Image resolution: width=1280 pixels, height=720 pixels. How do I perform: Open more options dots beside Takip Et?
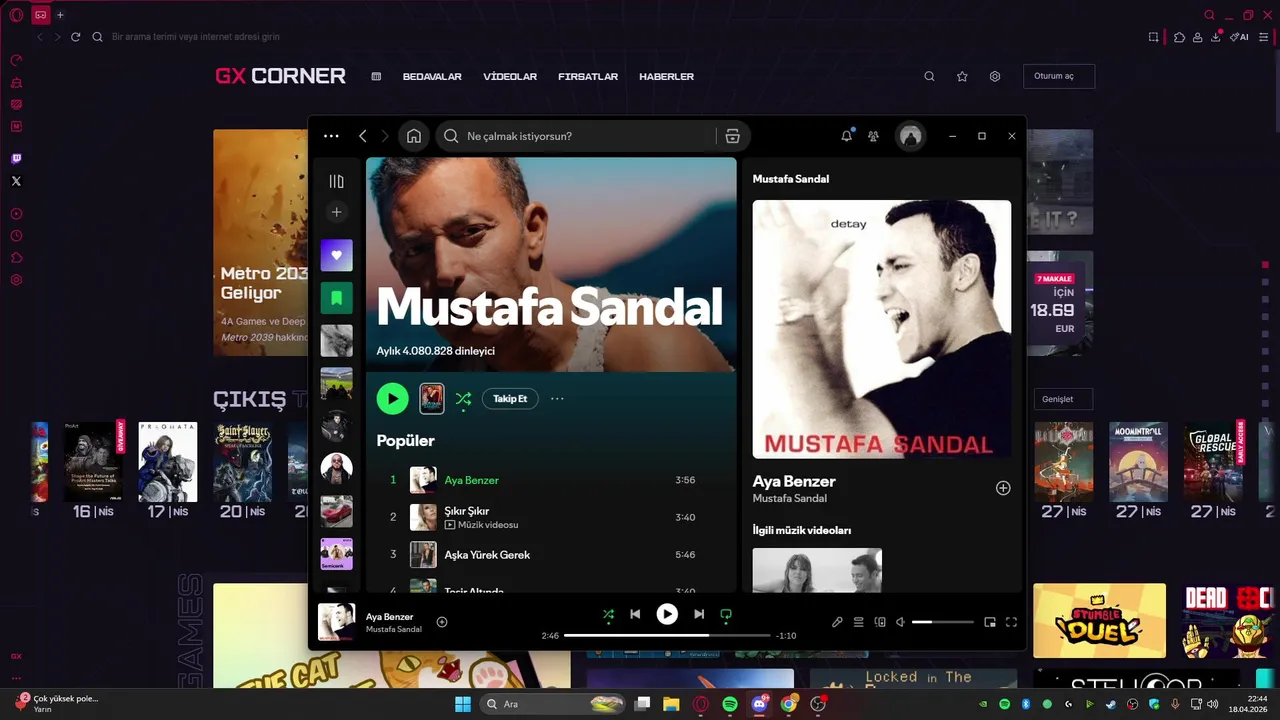557,399
